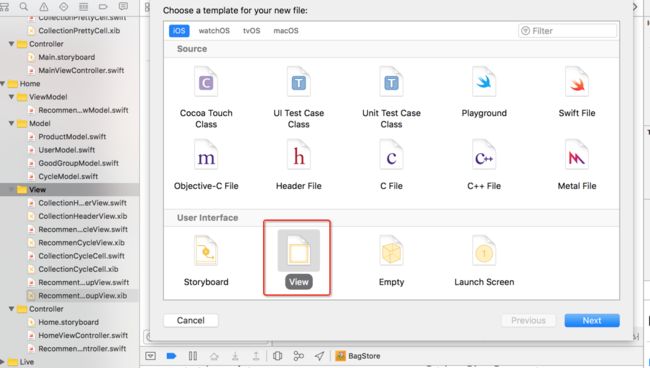Click the Filter search field
This screenshot has width=650, height=368.
pos(567,31)
